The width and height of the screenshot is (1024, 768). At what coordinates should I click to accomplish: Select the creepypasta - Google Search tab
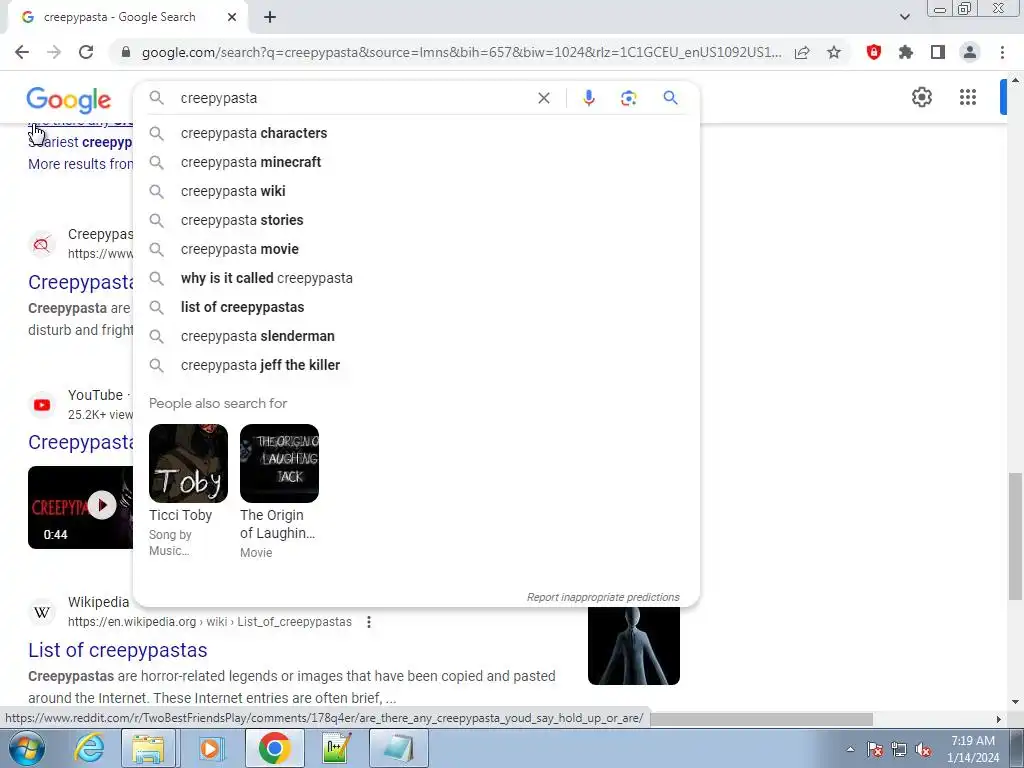tap(120, 17)
